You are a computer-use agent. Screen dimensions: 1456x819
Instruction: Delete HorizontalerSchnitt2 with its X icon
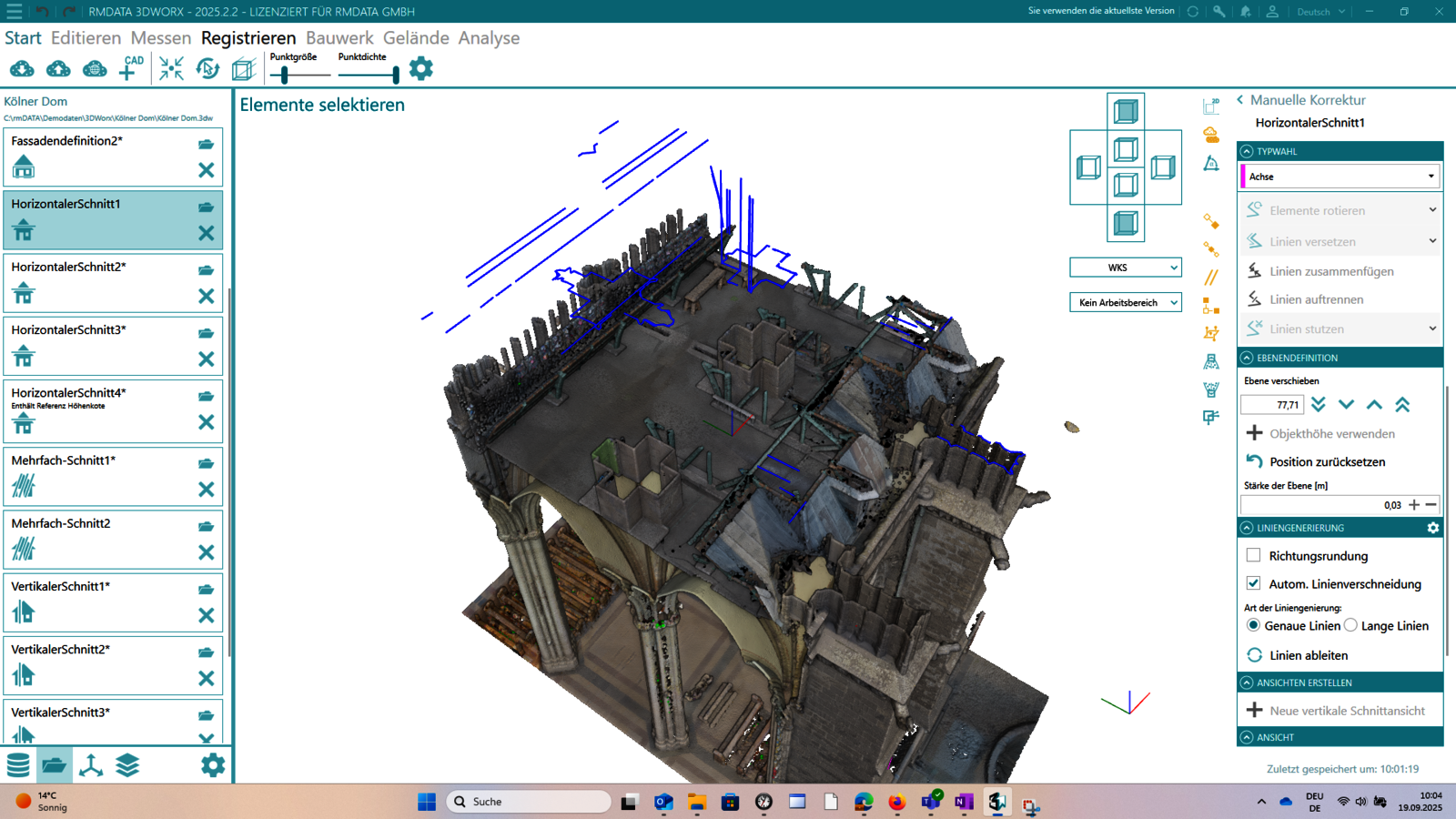(x=207, y=296)
